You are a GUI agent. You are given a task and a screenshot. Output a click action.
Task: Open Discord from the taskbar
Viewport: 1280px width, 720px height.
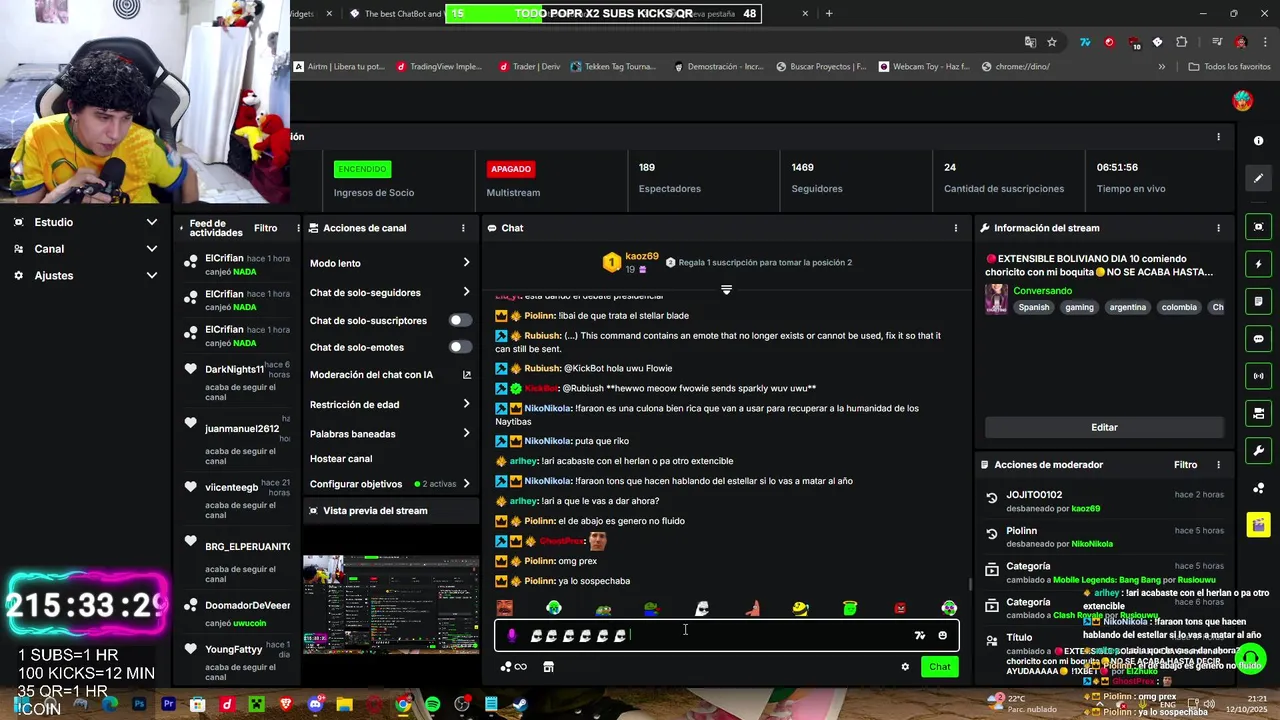click(x=316, y=704)
